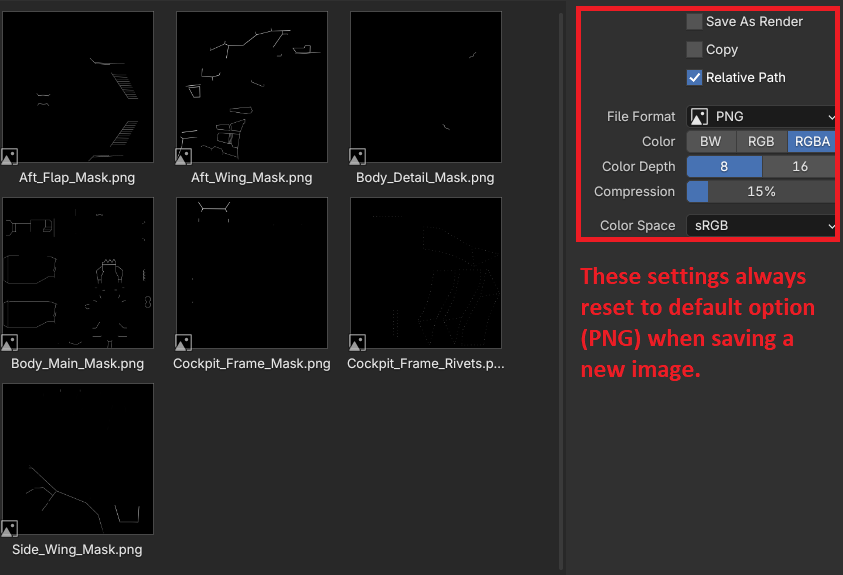Viewport: 843px width, 575px height.
Task: Click image type icon on Body_Detail_Mask thumbnail
Action: coord(358,156)
